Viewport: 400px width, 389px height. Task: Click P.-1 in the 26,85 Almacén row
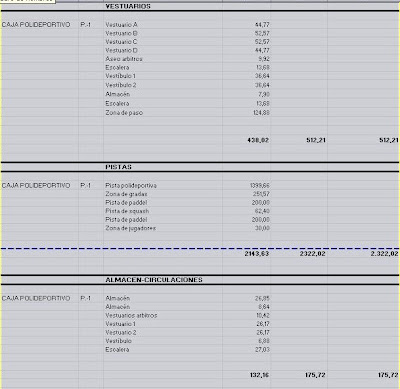click(x=85, y=298)
